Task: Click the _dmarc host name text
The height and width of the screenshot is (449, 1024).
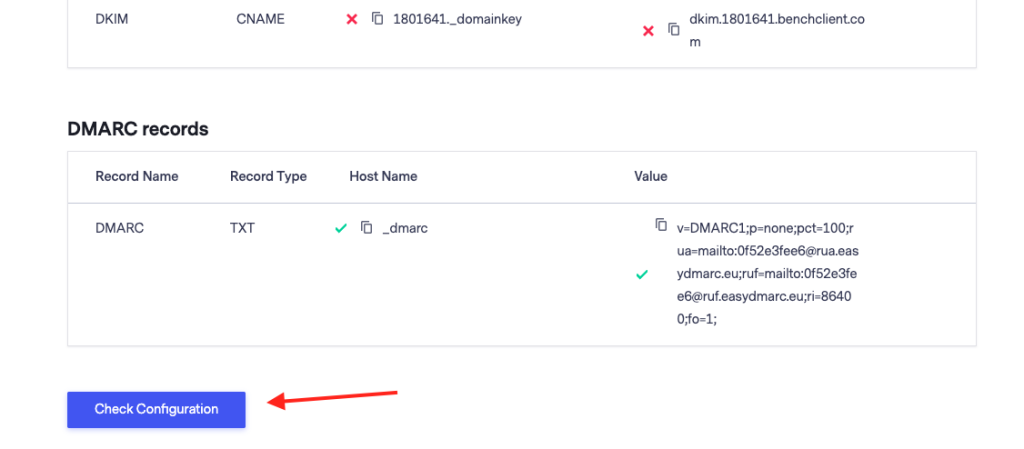Action: 405,228
